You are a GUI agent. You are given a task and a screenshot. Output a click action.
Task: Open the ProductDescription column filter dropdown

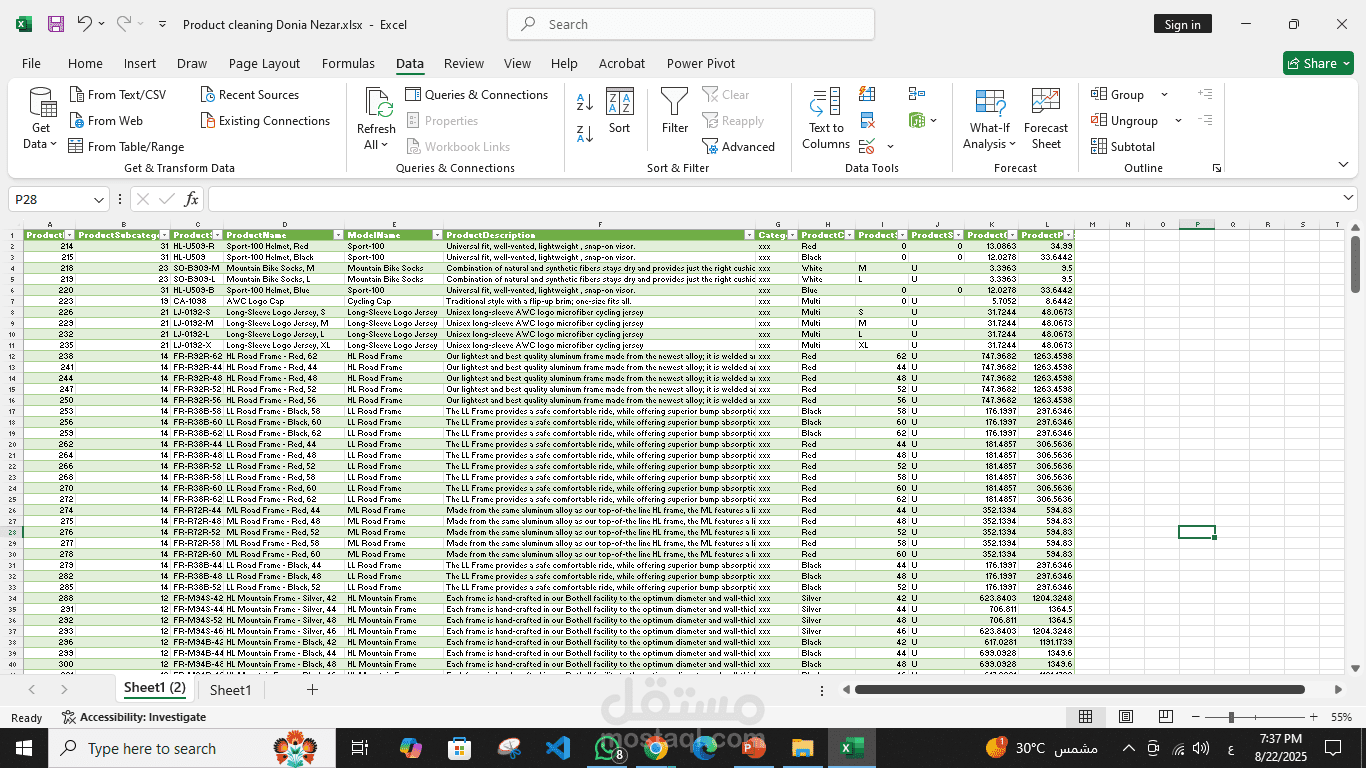click(x=750, y=235)
